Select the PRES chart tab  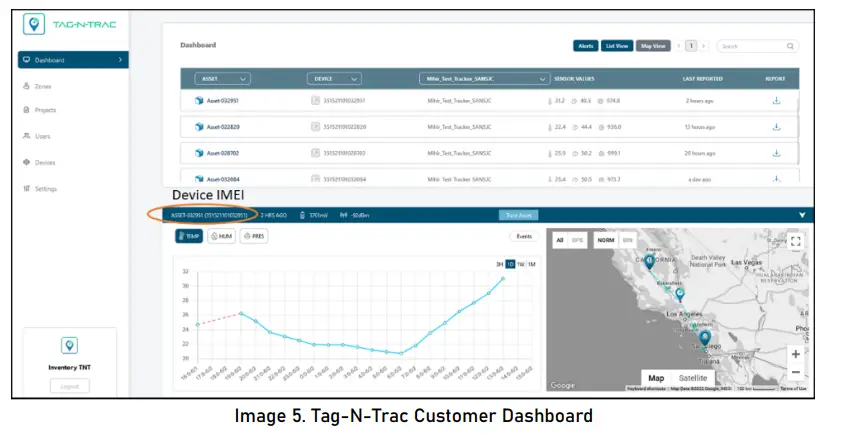tap(254, 236)
